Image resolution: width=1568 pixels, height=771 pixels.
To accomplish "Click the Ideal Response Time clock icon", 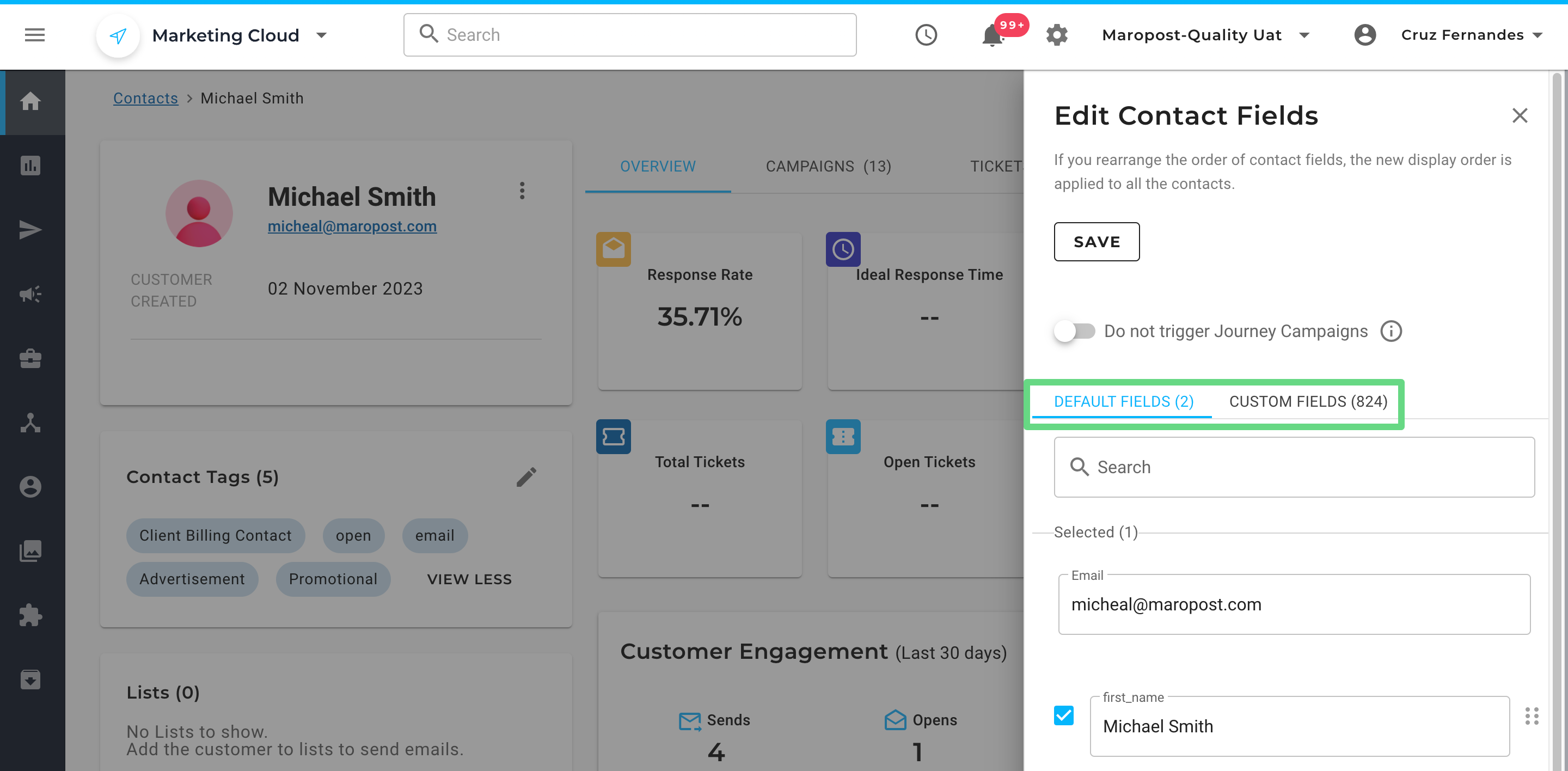I will point(842,249).
